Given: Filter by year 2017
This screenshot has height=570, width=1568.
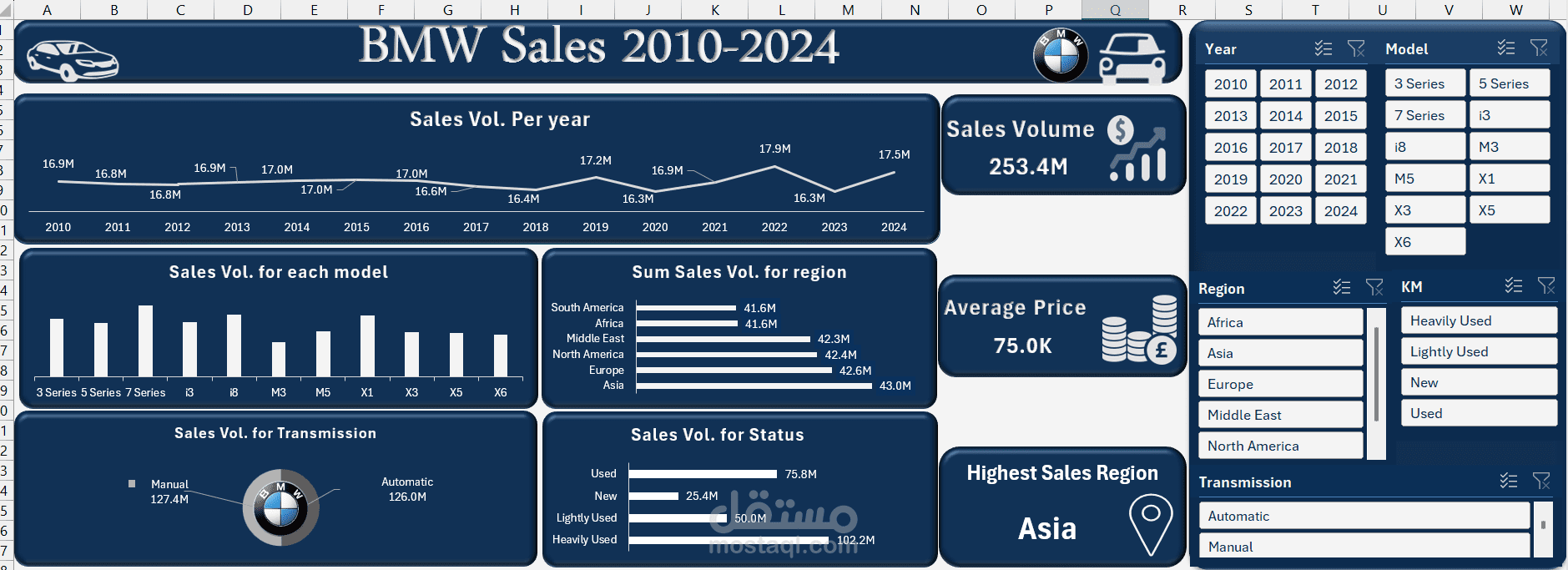Looking at the screenshot, I should pyautogui.click(x=1285, y=148).
